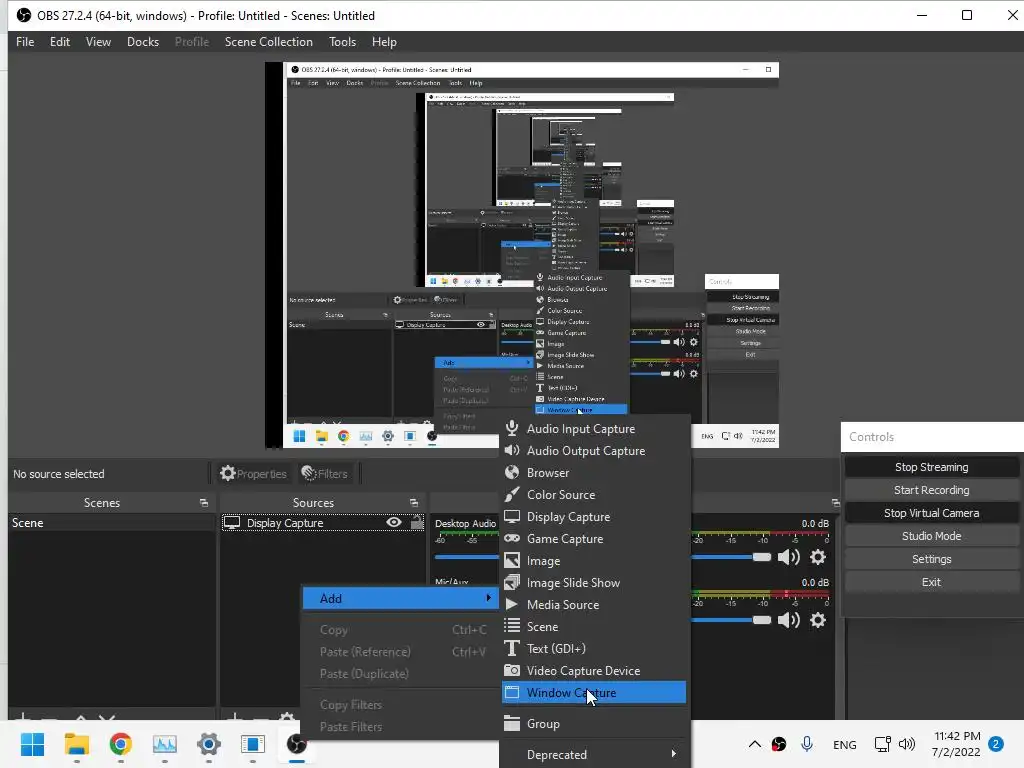
Task: Select the Image source icon
Action: click(x=512, y=560)
